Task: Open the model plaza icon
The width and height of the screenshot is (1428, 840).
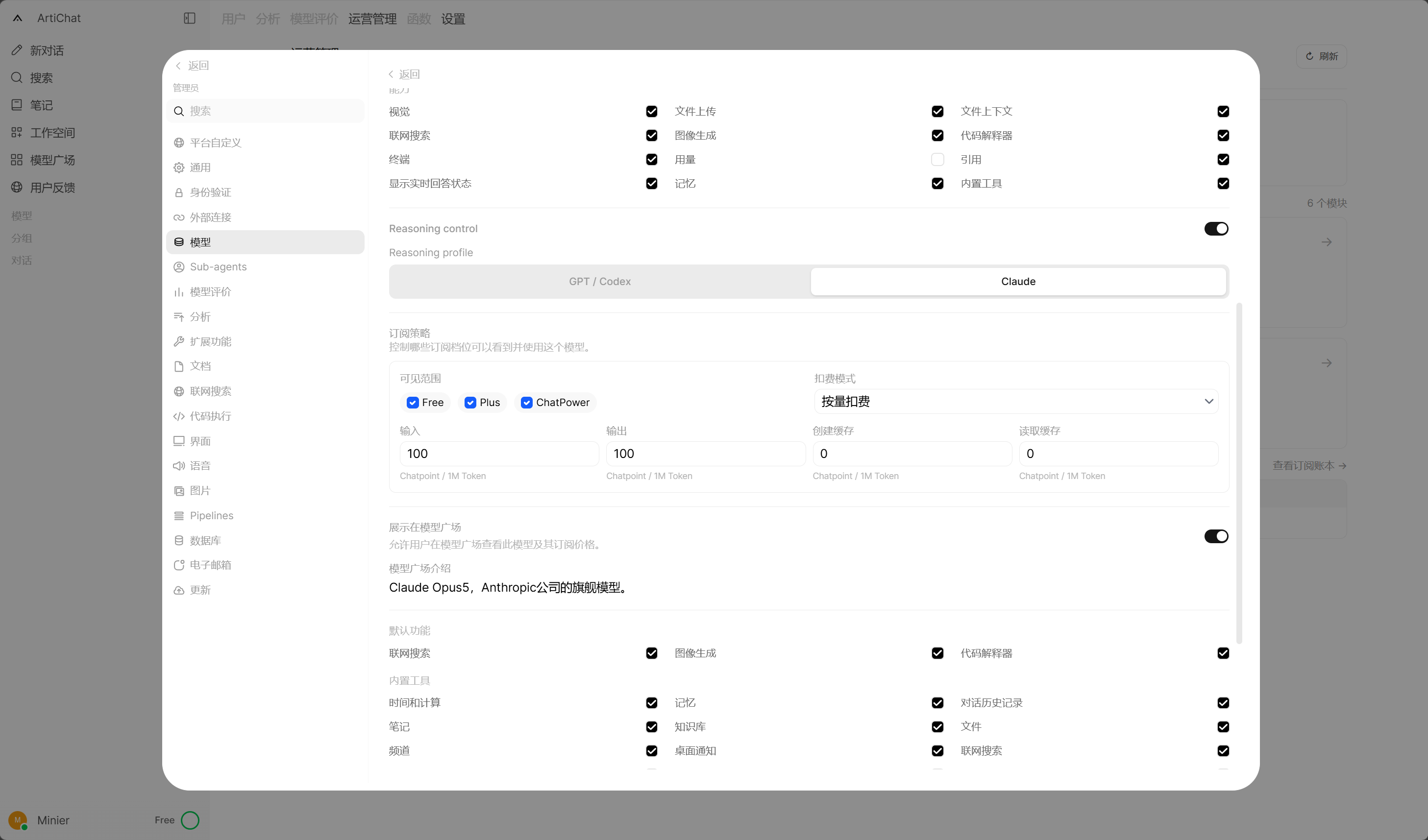Action: coord(17,160)
